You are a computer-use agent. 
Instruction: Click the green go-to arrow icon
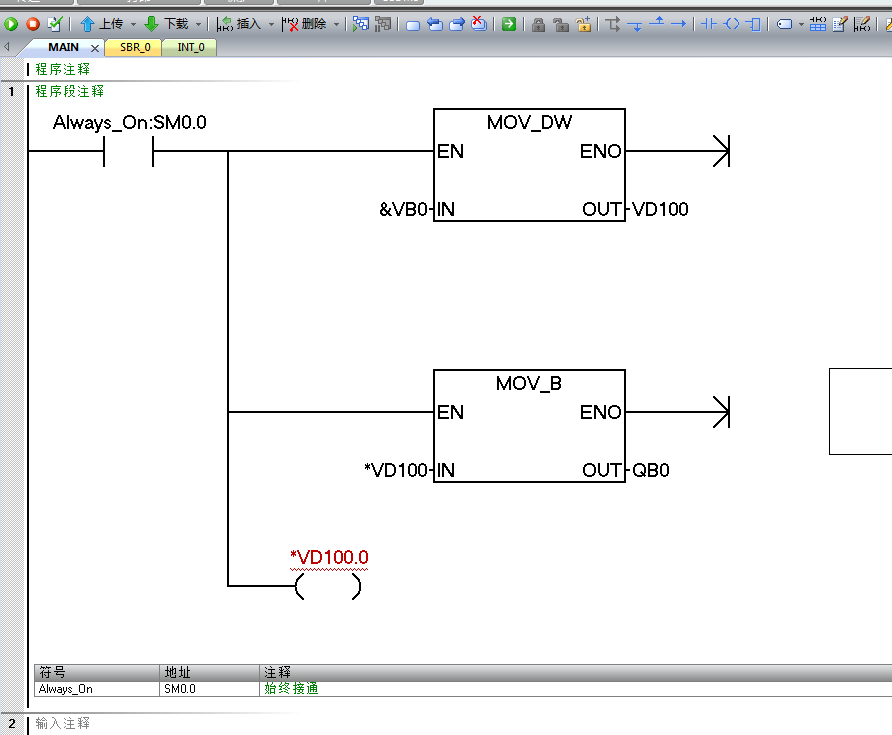click(x=509, y=24)
